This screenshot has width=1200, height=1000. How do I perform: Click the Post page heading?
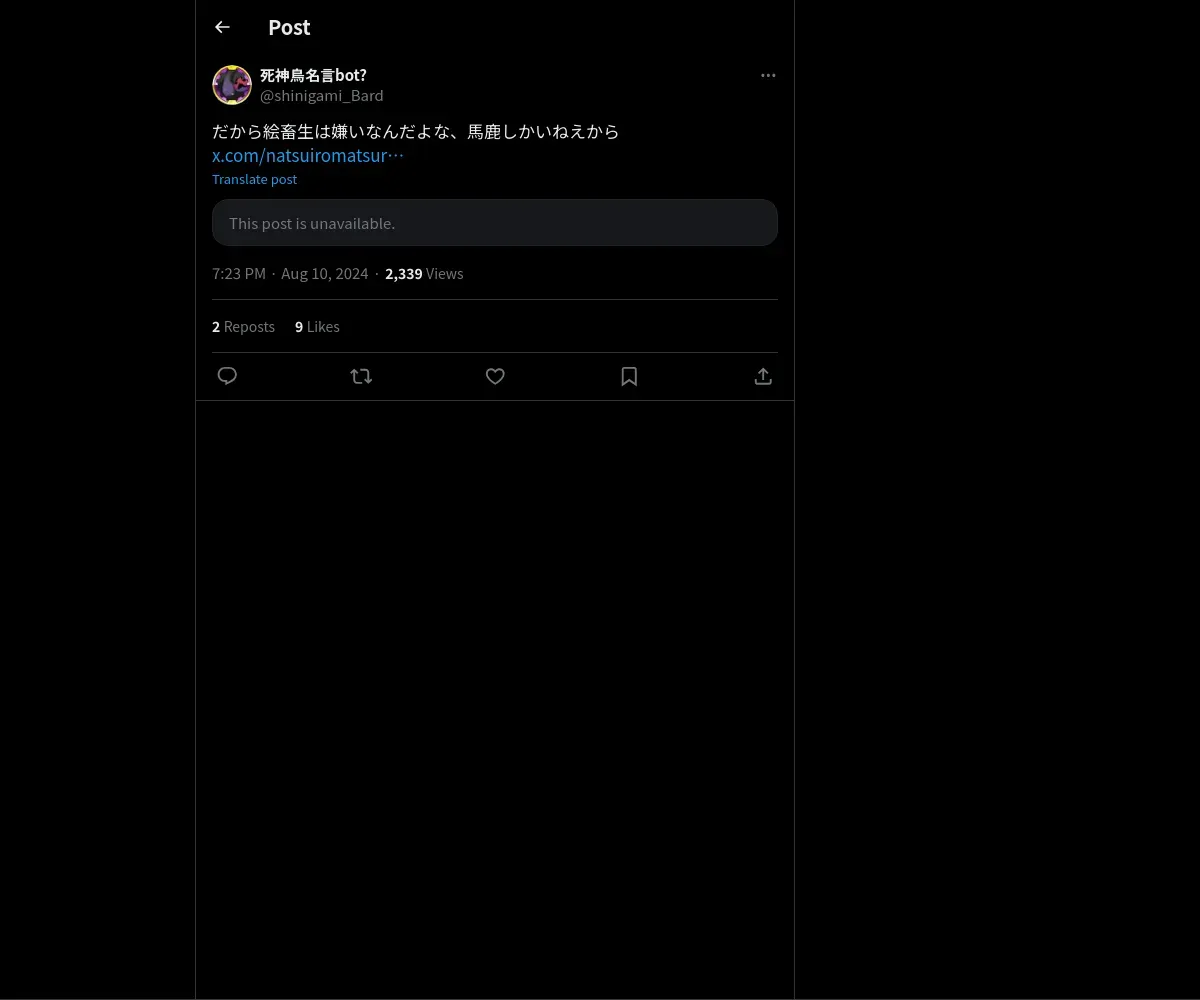[x=289, y=27]
